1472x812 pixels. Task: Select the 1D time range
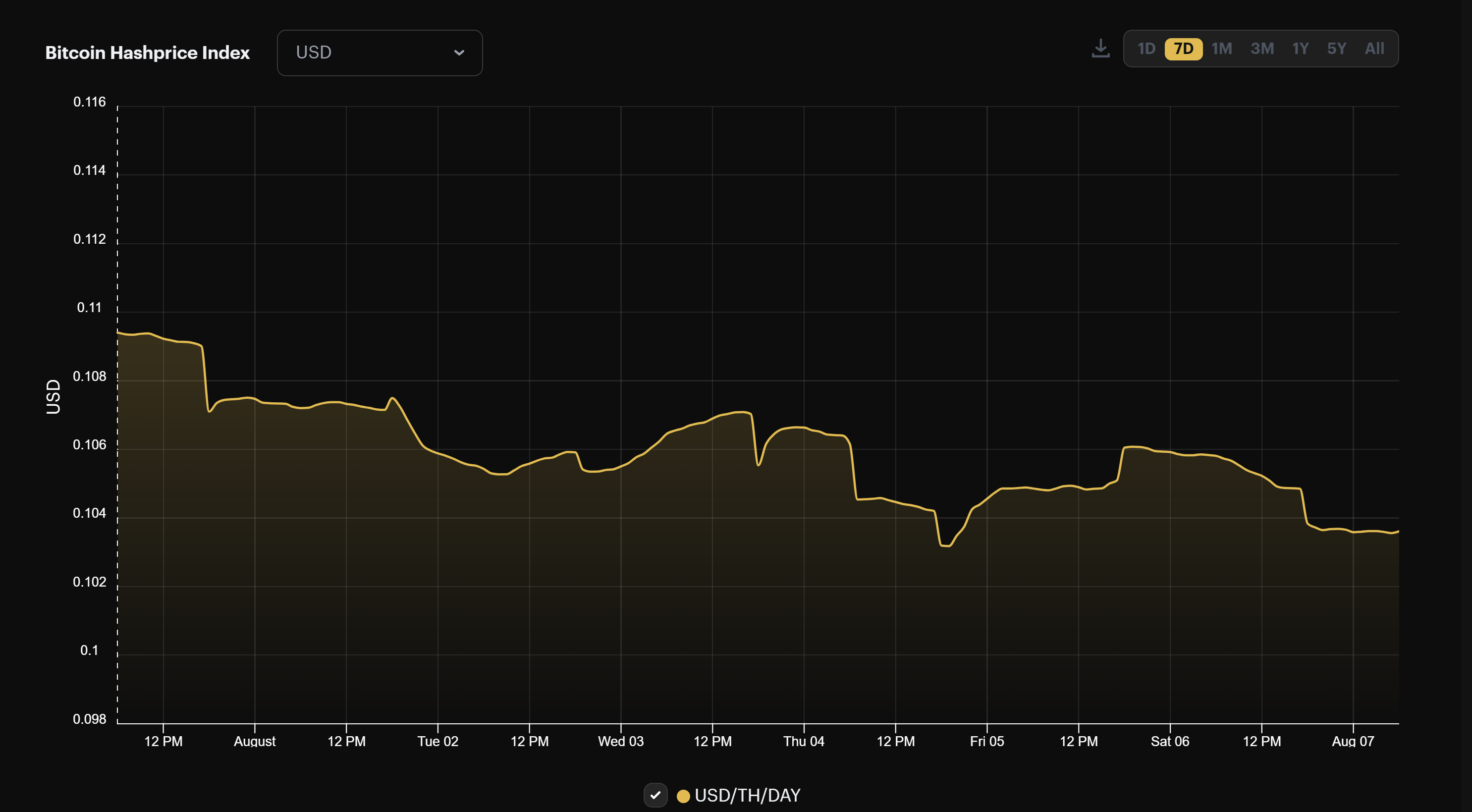tap(1147, 49)
